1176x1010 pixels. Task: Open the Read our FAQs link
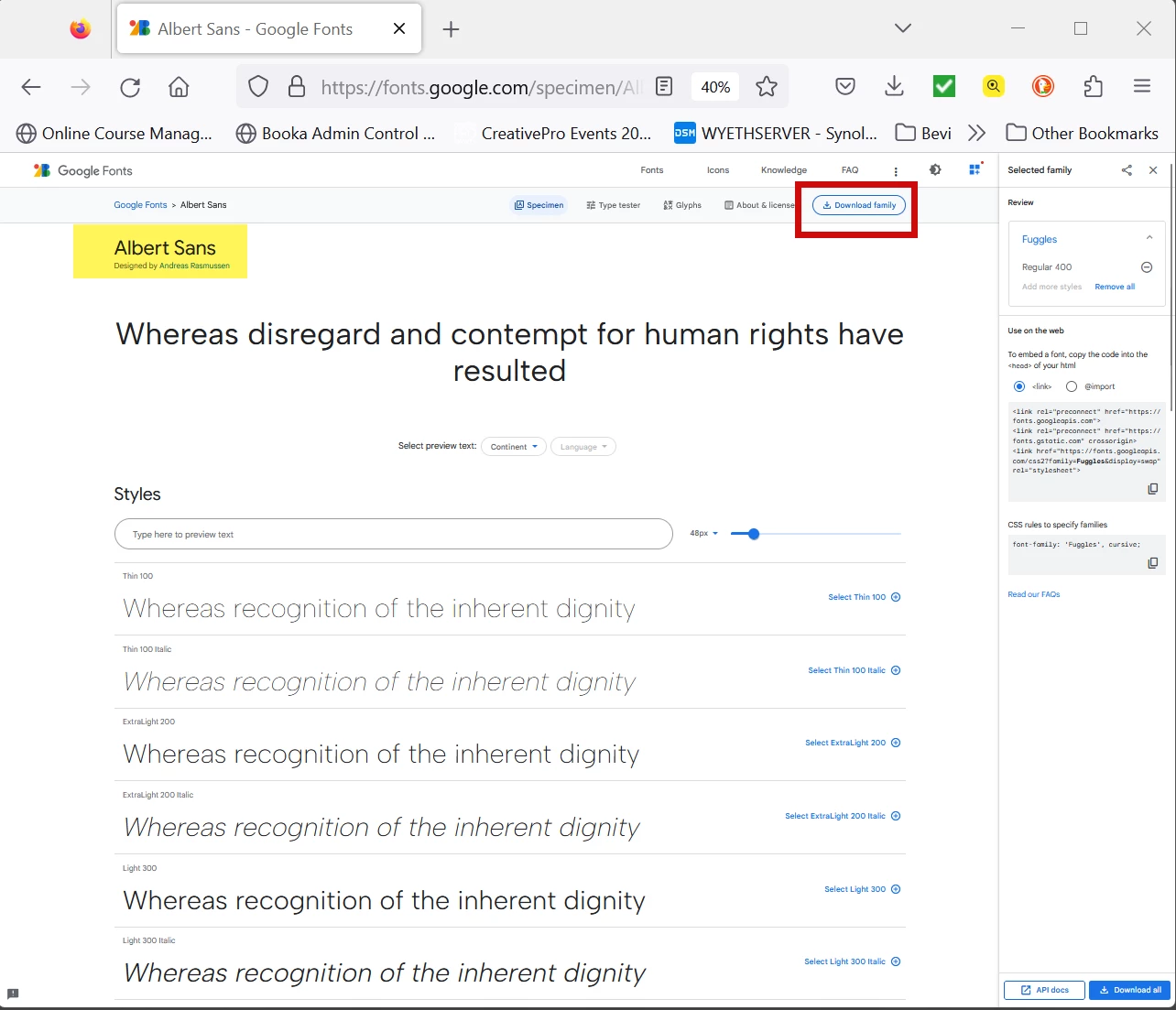coord(1034,594)
